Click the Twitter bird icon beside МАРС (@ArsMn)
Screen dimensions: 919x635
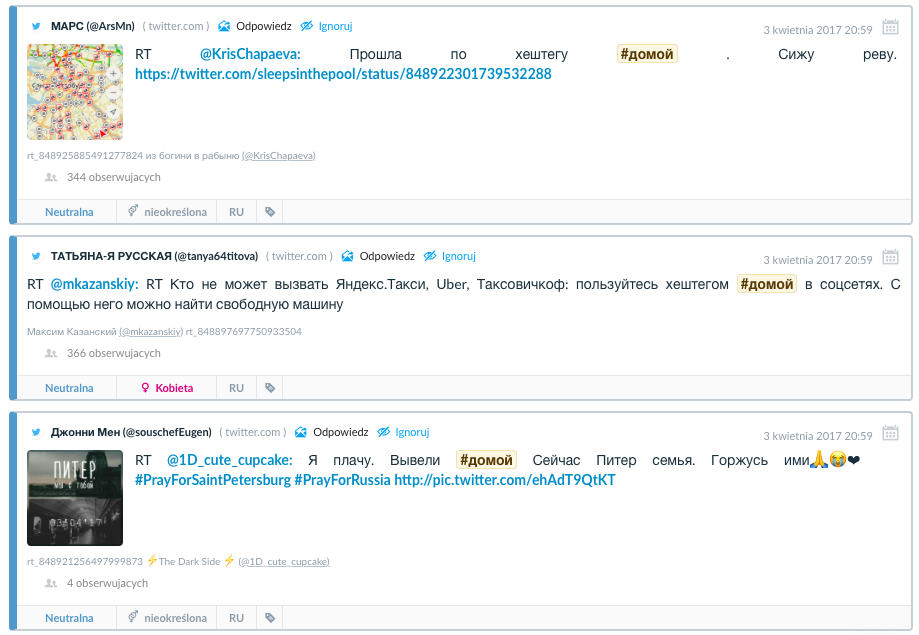[x=37, y=26]
